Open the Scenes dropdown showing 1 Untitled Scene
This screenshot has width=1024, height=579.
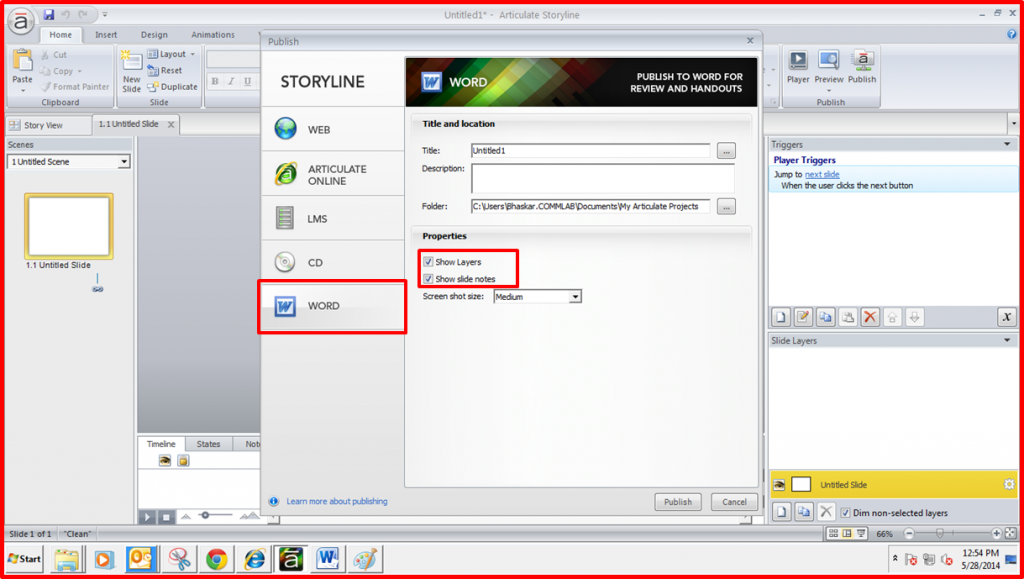[x=69, y=162]
